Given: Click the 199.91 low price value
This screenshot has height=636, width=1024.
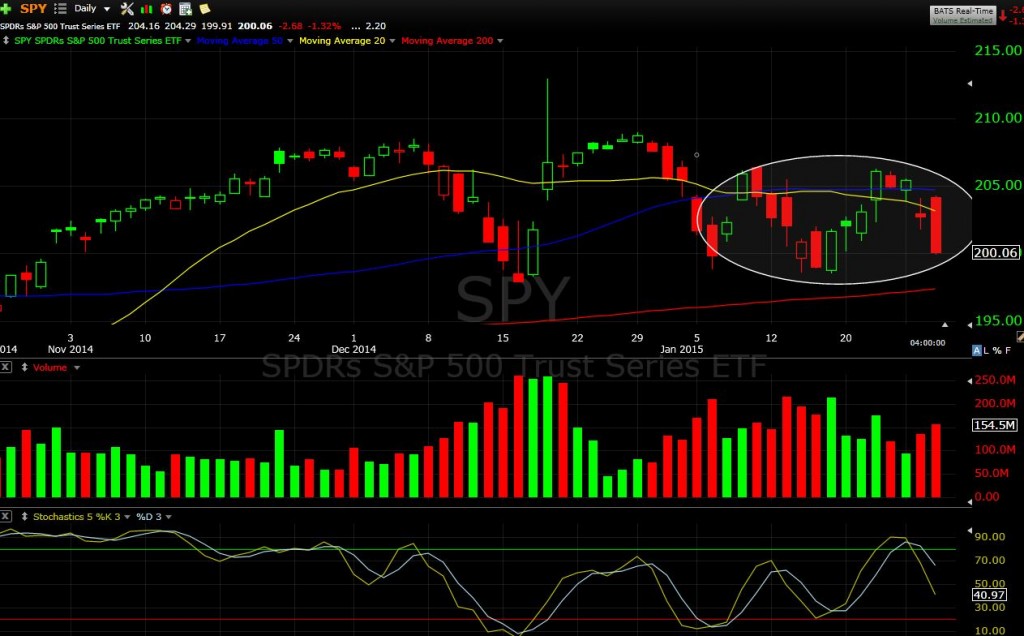Looking at the screenshot, I should (x=217, y=26).
